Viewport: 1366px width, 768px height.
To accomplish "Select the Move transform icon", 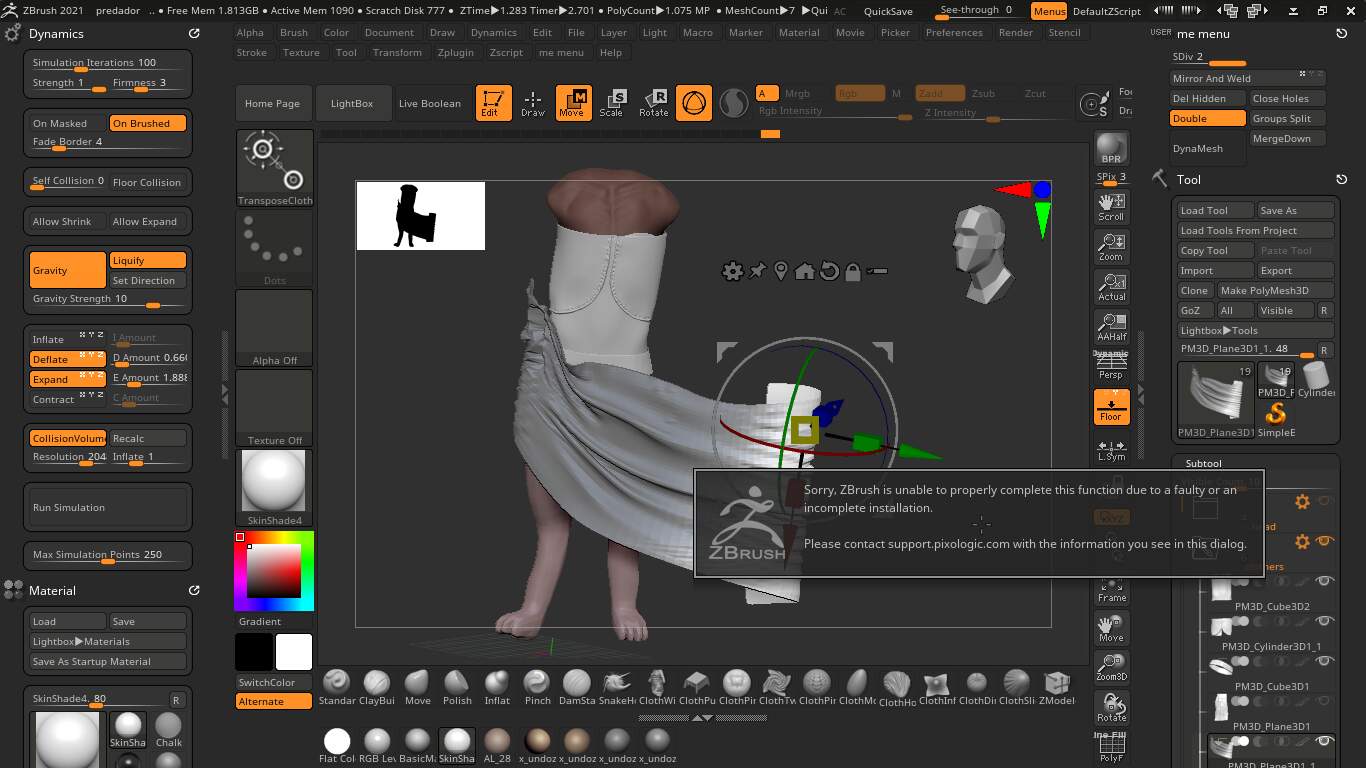I will tap(573, 103).
